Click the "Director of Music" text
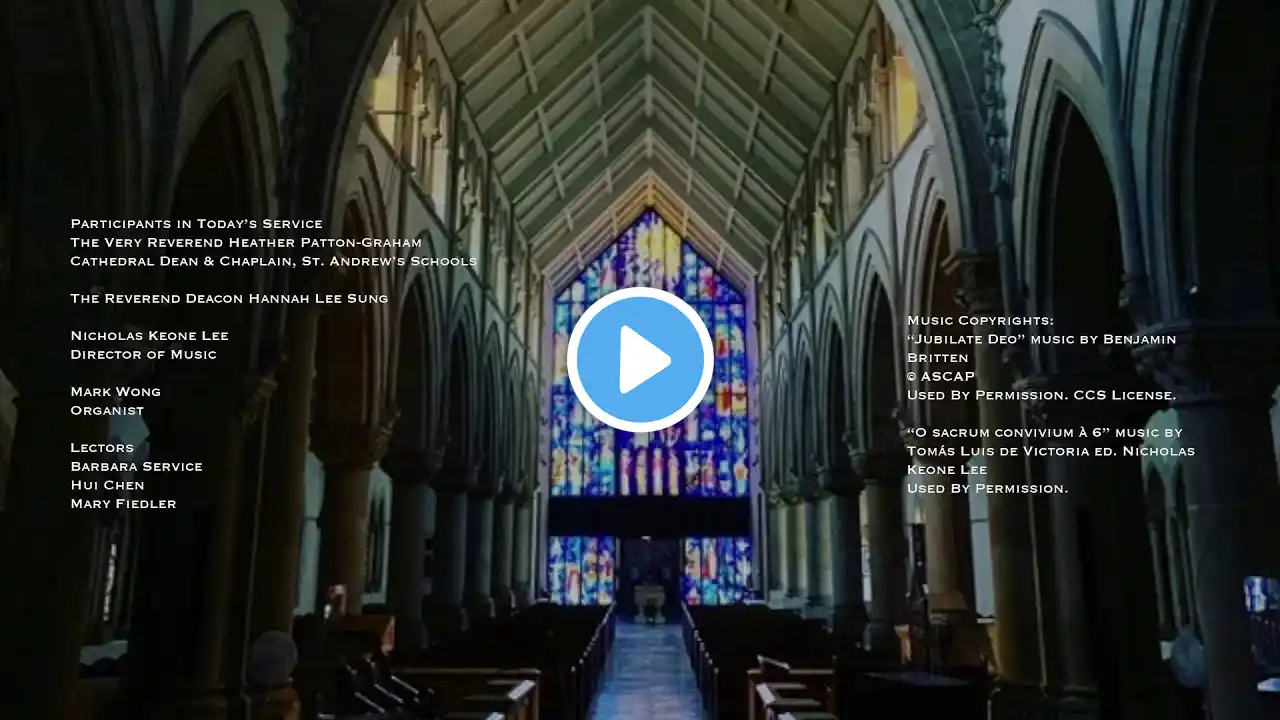This screenshot has width=1280, height=720. tap(143, 354)
